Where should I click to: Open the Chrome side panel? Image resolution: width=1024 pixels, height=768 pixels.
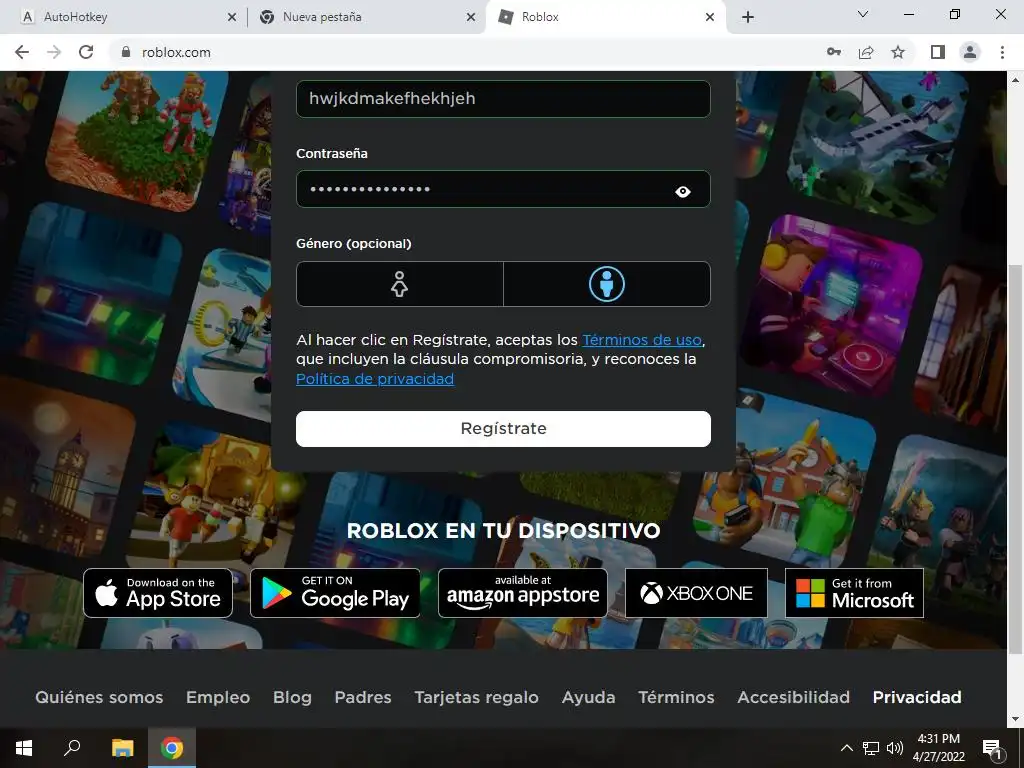[938, 52]
